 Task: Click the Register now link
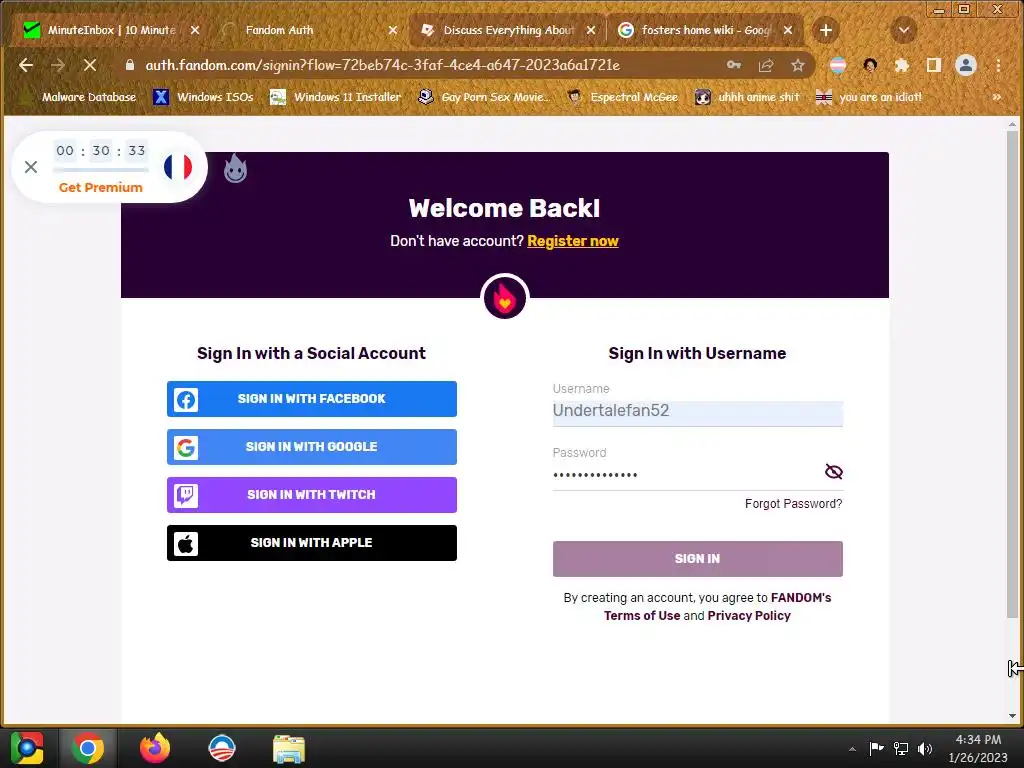[573, 241]
